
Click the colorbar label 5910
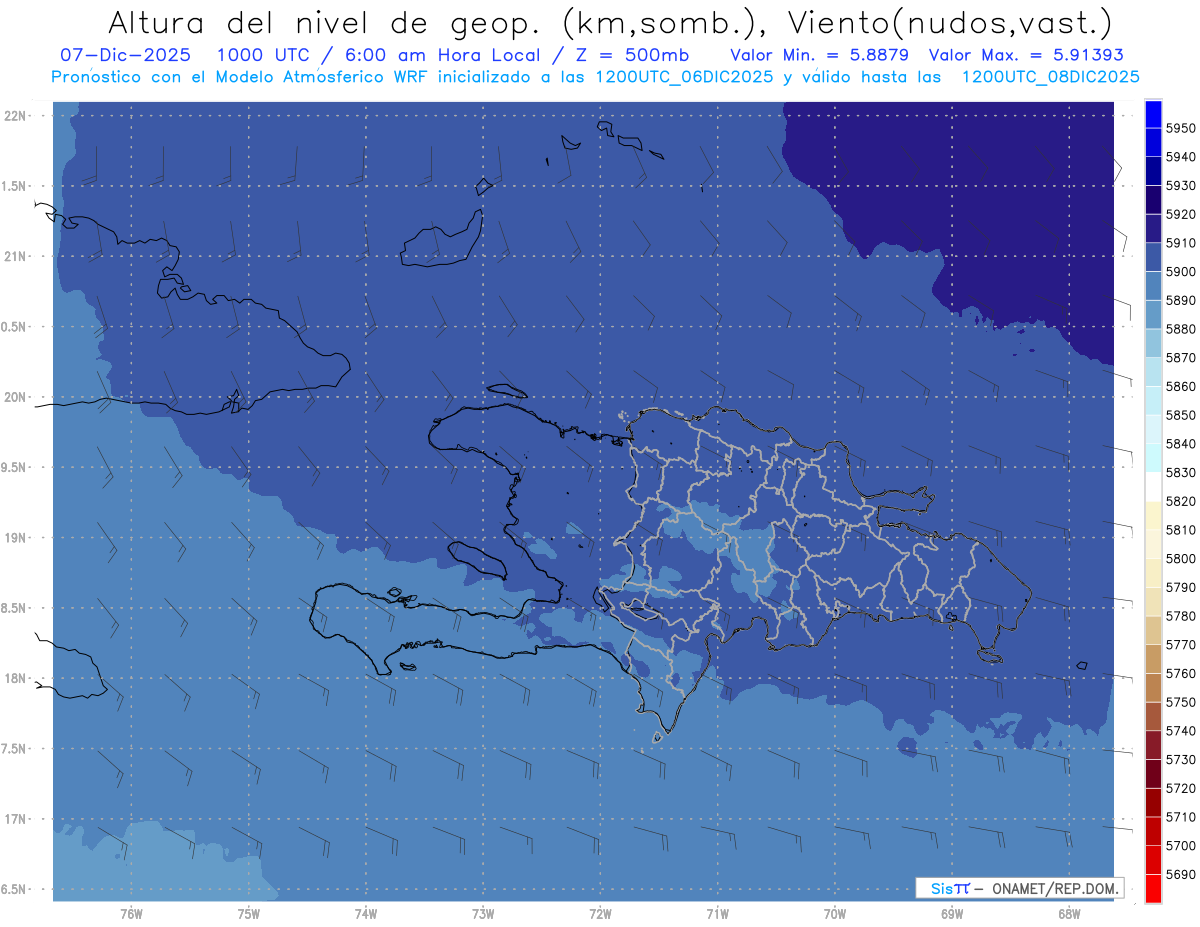point(1181,243)
